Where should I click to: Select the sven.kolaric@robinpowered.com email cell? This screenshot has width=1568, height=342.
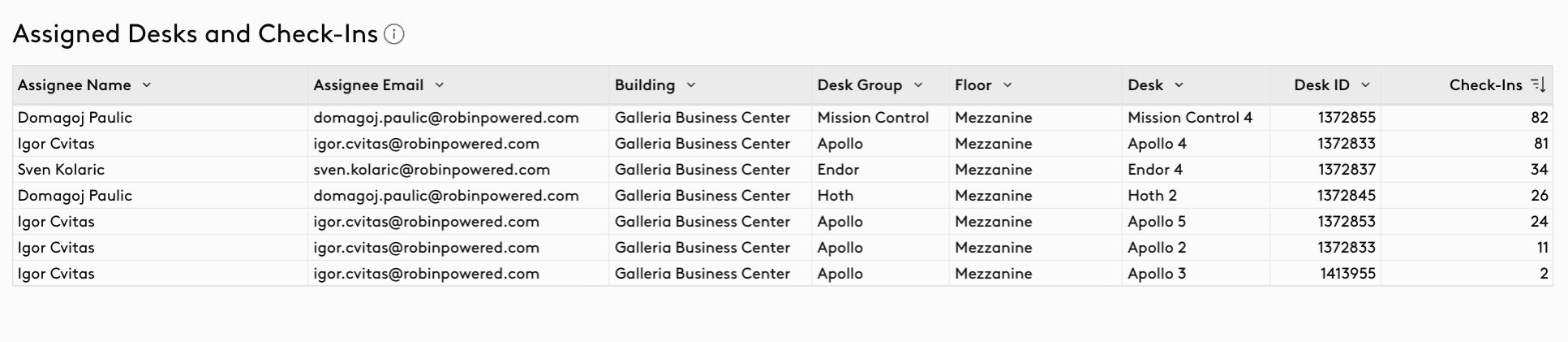pyautogui.click(x=432, y=170)
